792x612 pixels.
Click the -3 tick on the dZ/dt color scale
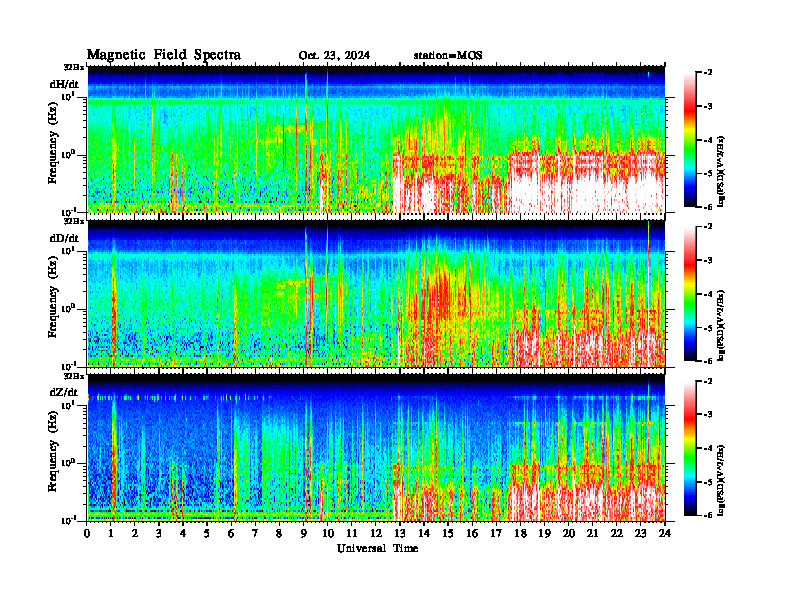[x=708, y=414]
